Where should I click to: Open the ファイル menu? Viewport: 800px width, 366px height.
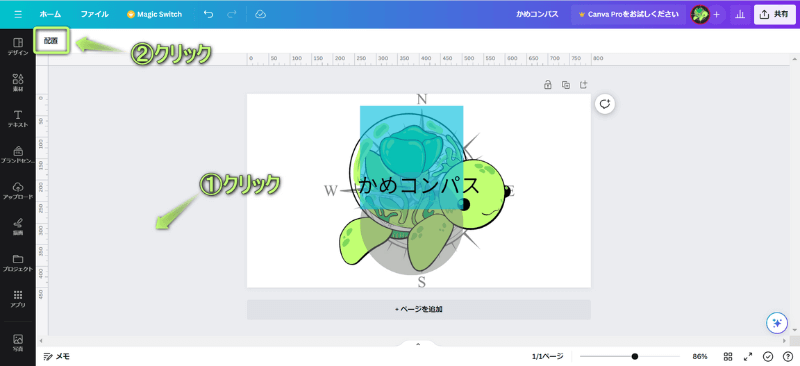coord(94,14)
